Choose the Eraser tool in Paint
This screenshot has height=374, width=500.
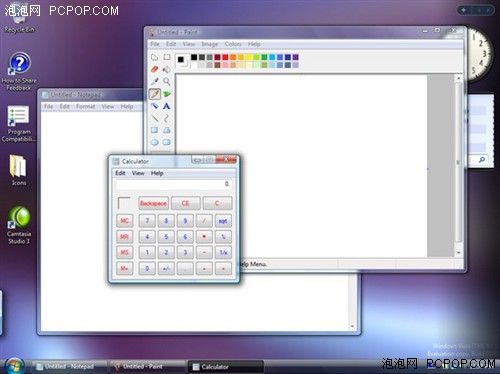coord(154,69)
